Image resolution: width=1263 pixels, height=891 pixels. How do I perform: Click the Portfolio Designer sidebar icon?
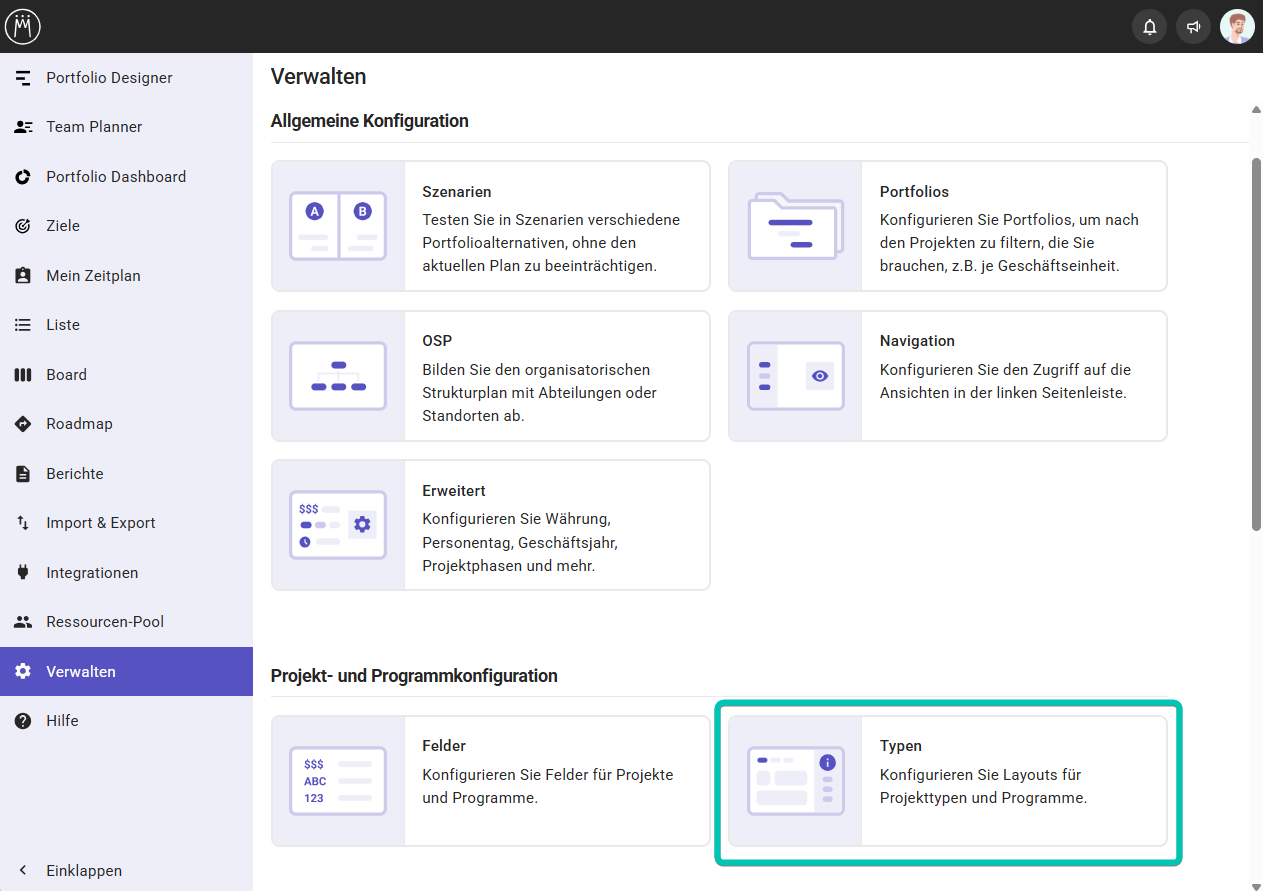point(23,78)
